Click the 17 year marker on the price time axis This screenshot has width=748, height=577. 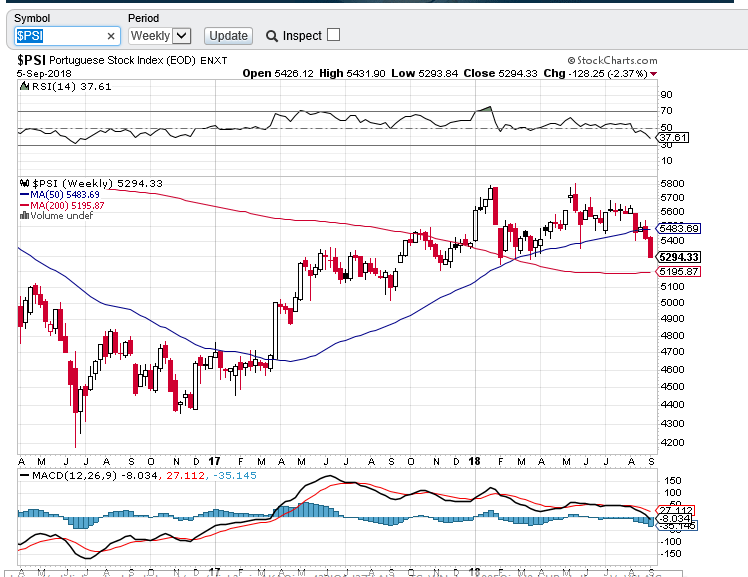tap(215, 461)
